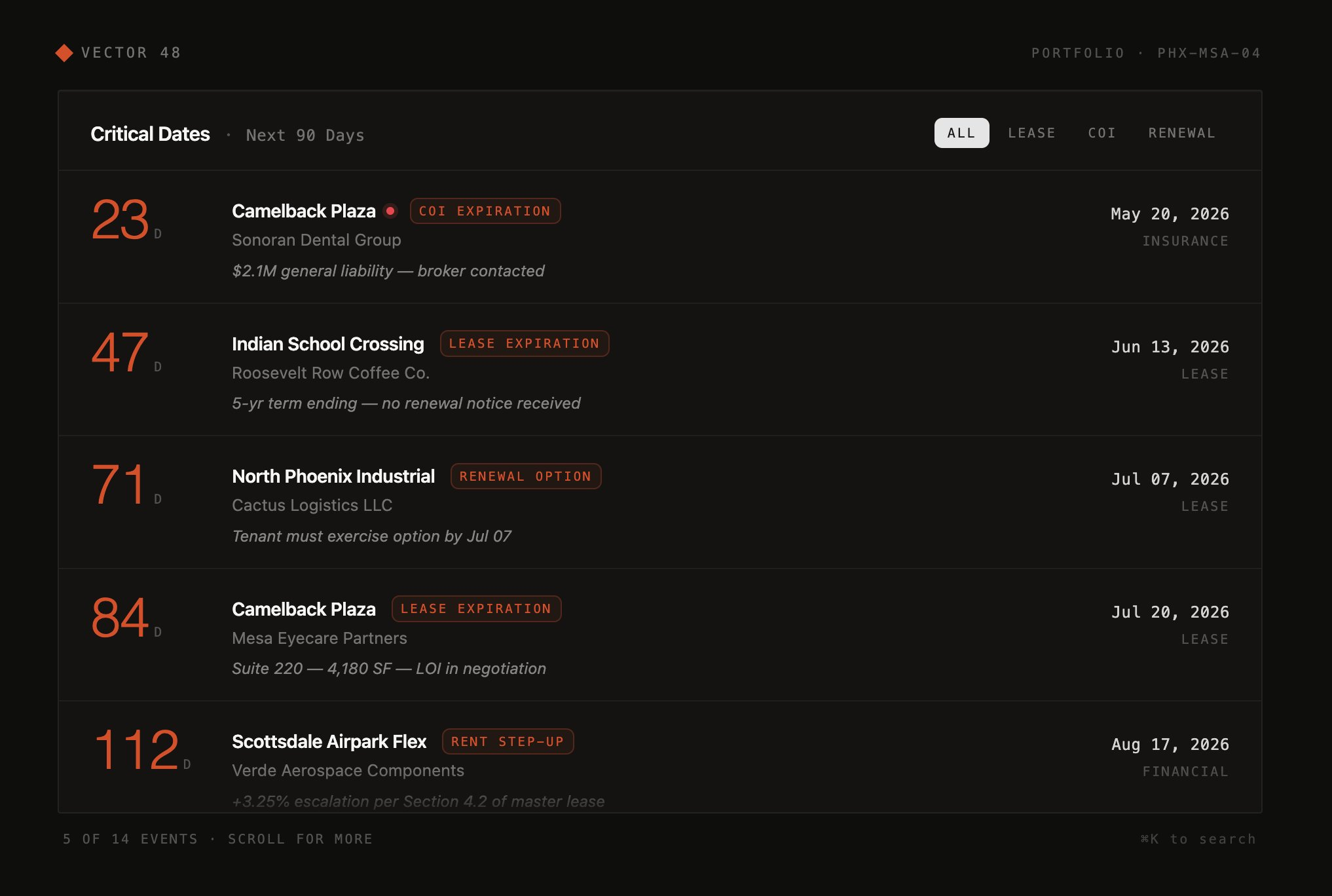Open Indian School Crossing property
The image size is (1332, 896).
(x=327, y=344)
